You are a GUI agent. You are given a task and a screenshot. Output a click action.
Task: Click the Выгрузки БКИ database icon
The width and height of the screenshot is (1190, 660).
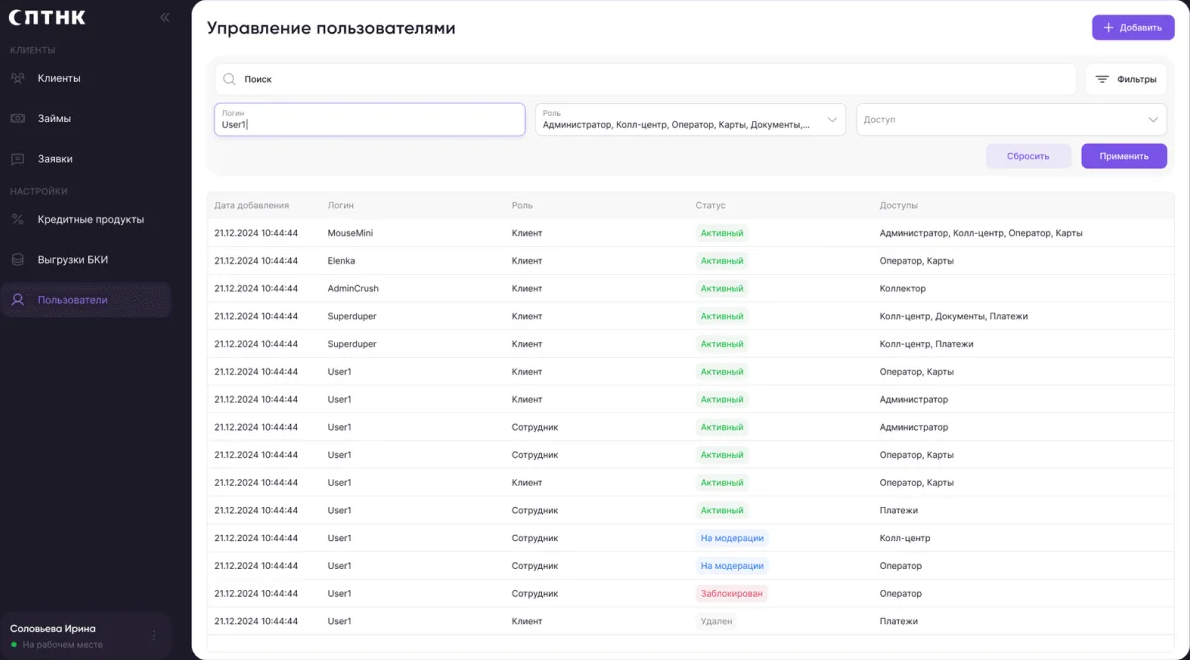tap(17, 259)
